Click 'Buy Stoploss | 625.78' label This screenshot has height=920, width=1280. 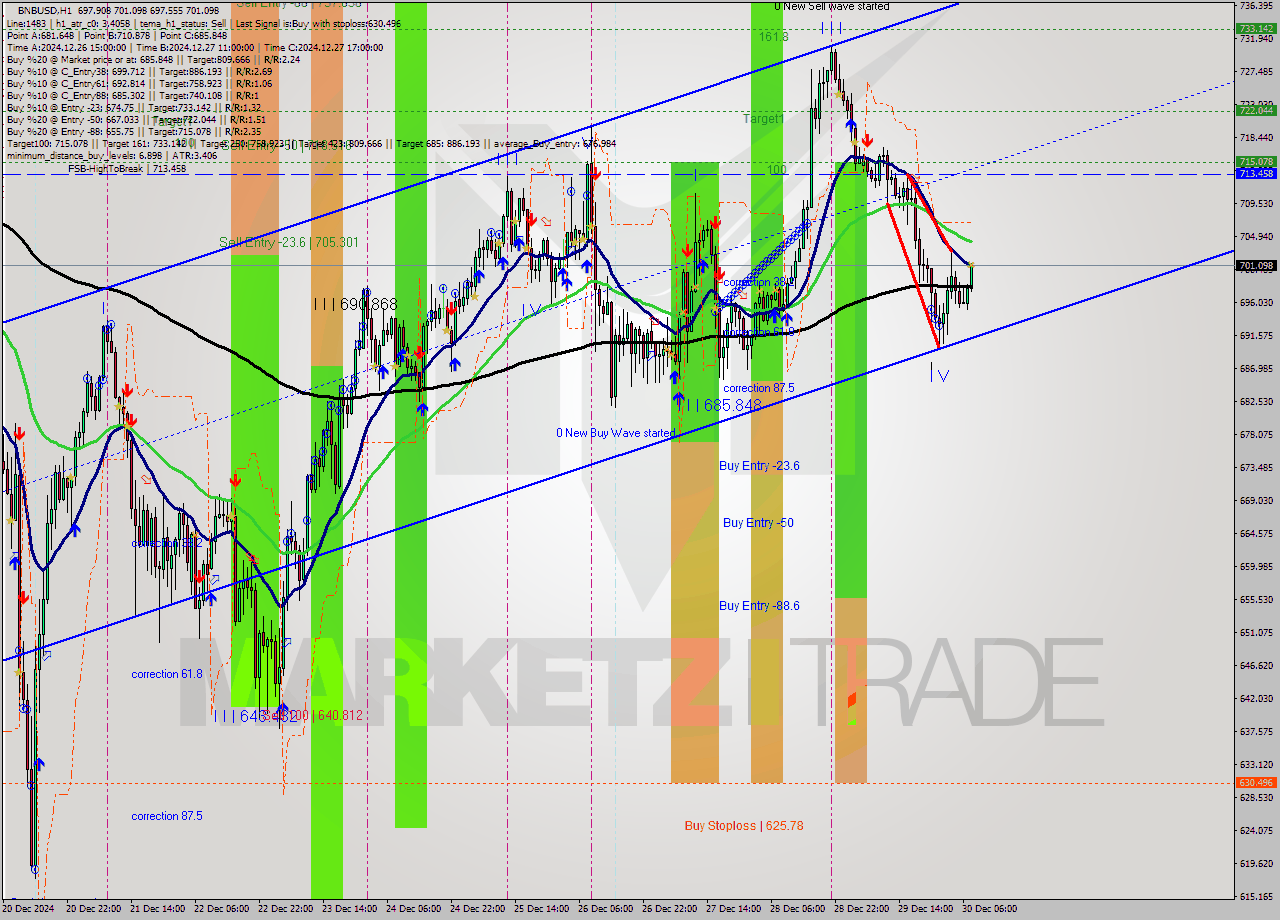point(744,826)
